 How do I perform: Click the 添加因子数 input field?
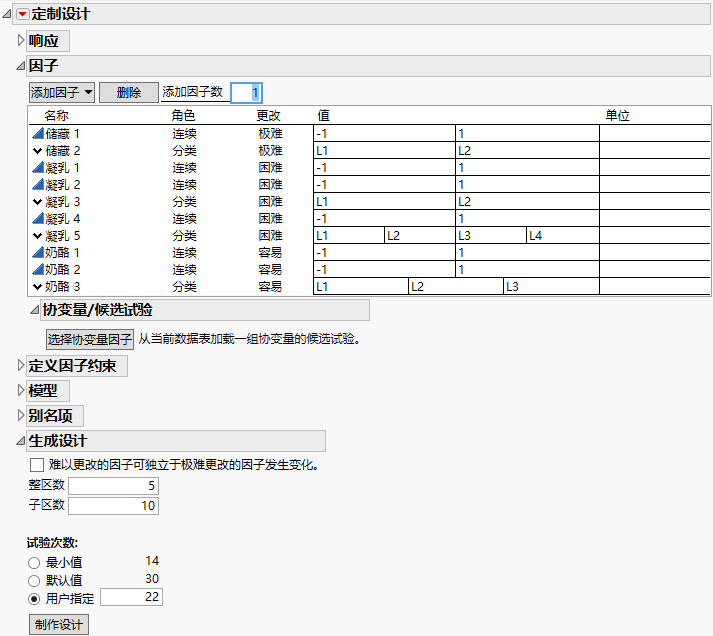tap(246, 93)
